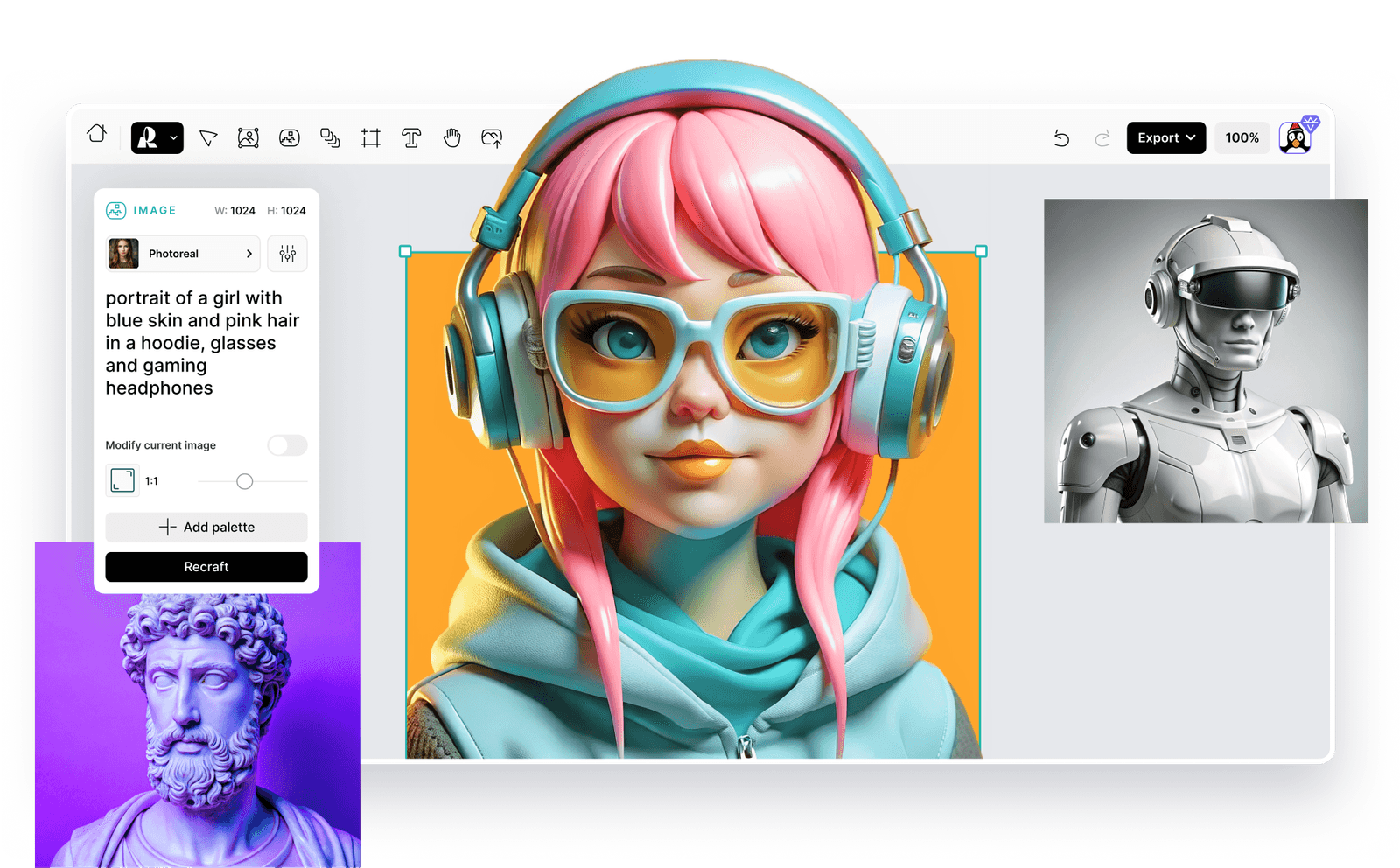Open the image generation tool from the toolbar
Image resolution: width=1400 pixels, height=868 pixels.
tap(248, 137)
